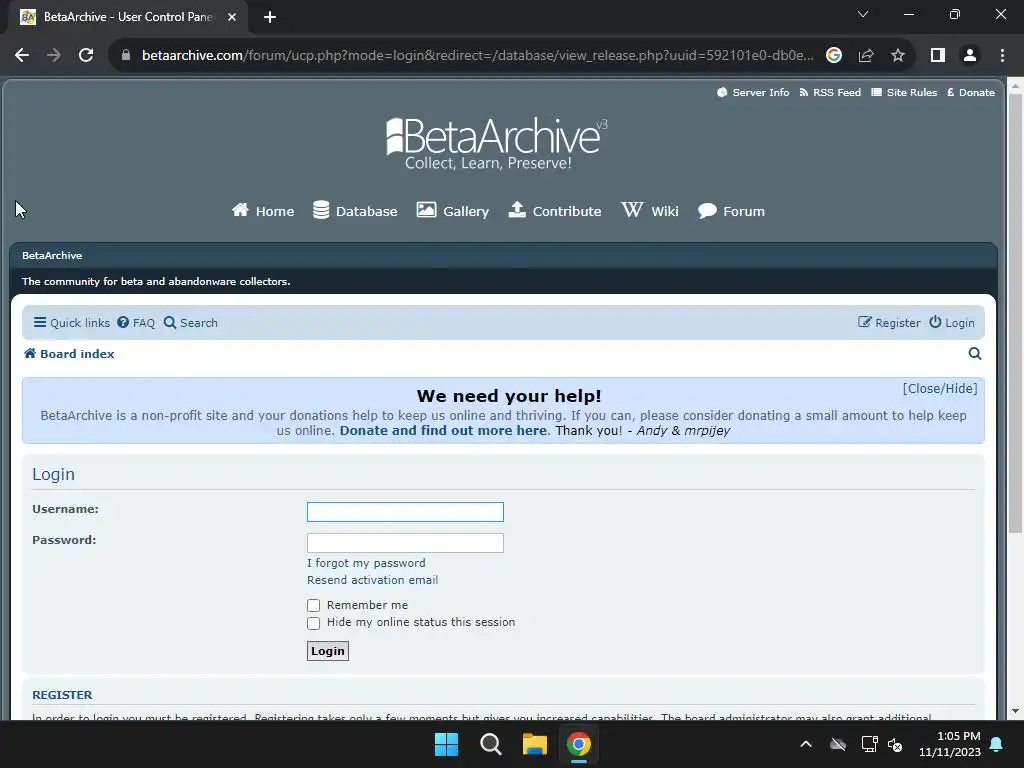Open the FAQ page
This screenshot has width=1024, height=768.
(x=136, y=323)
